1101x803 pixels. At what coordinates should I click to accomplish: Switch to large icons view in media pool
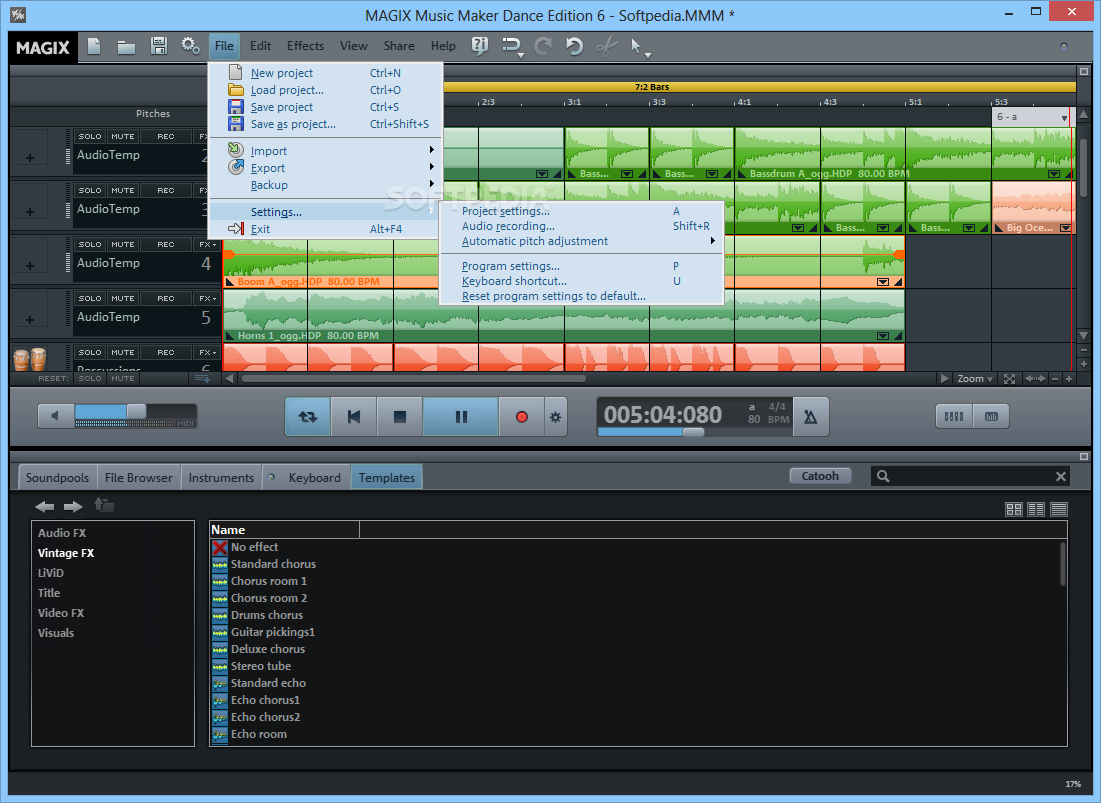1014,509
